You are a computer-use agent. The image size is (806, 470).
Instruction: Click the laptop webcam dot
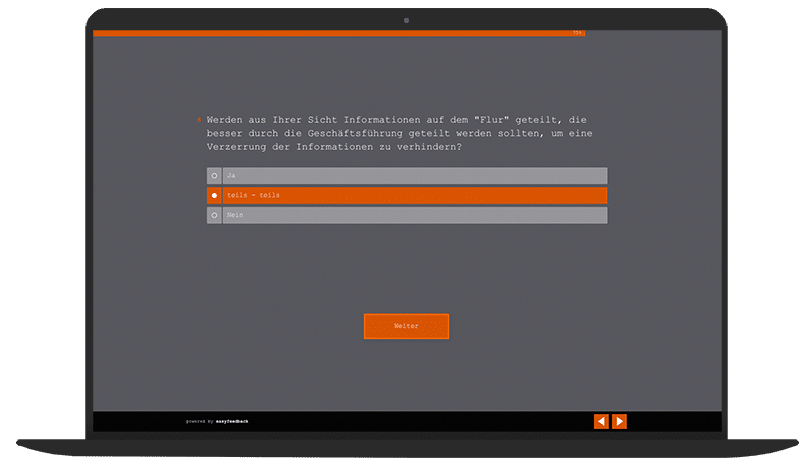pyautogui.click(x=406, y=20)
